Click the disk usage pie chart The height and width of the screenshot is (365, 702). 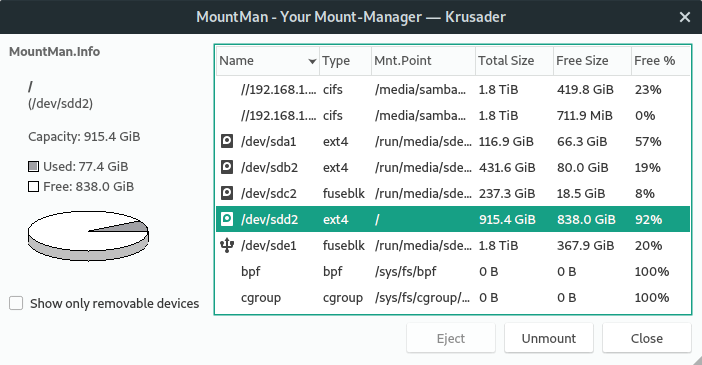(88, 236)
